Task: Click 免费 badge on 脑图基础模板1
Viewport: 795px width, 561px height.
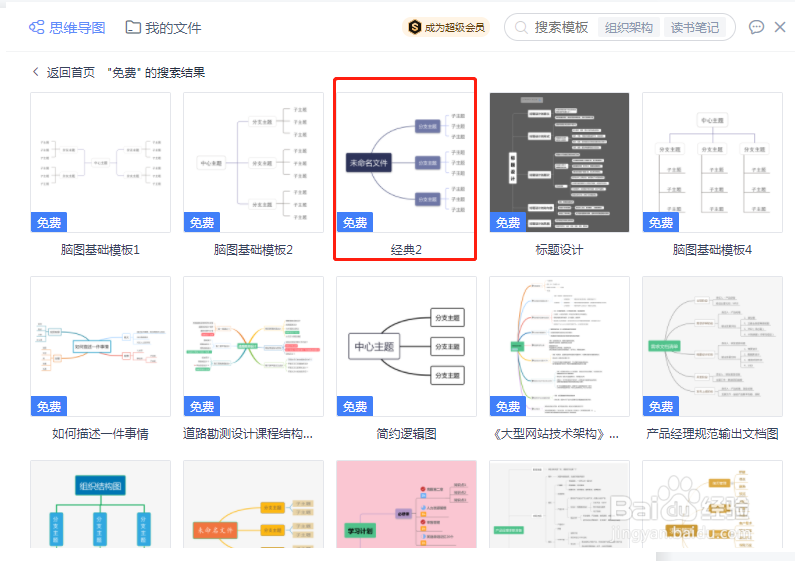Action: coord(49,223)
